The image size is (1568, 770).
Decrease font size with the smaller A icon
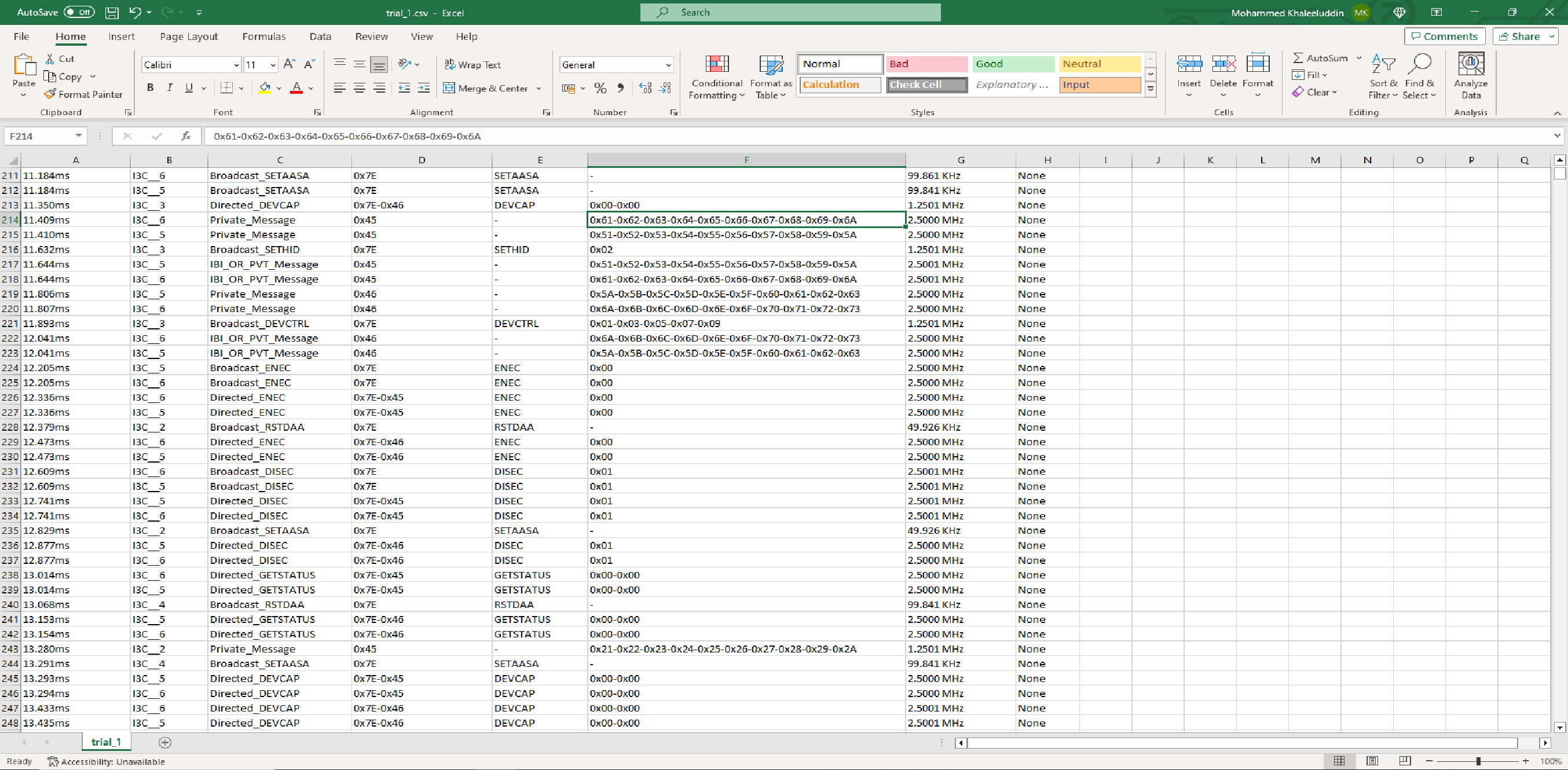click(x=309, y=64)
